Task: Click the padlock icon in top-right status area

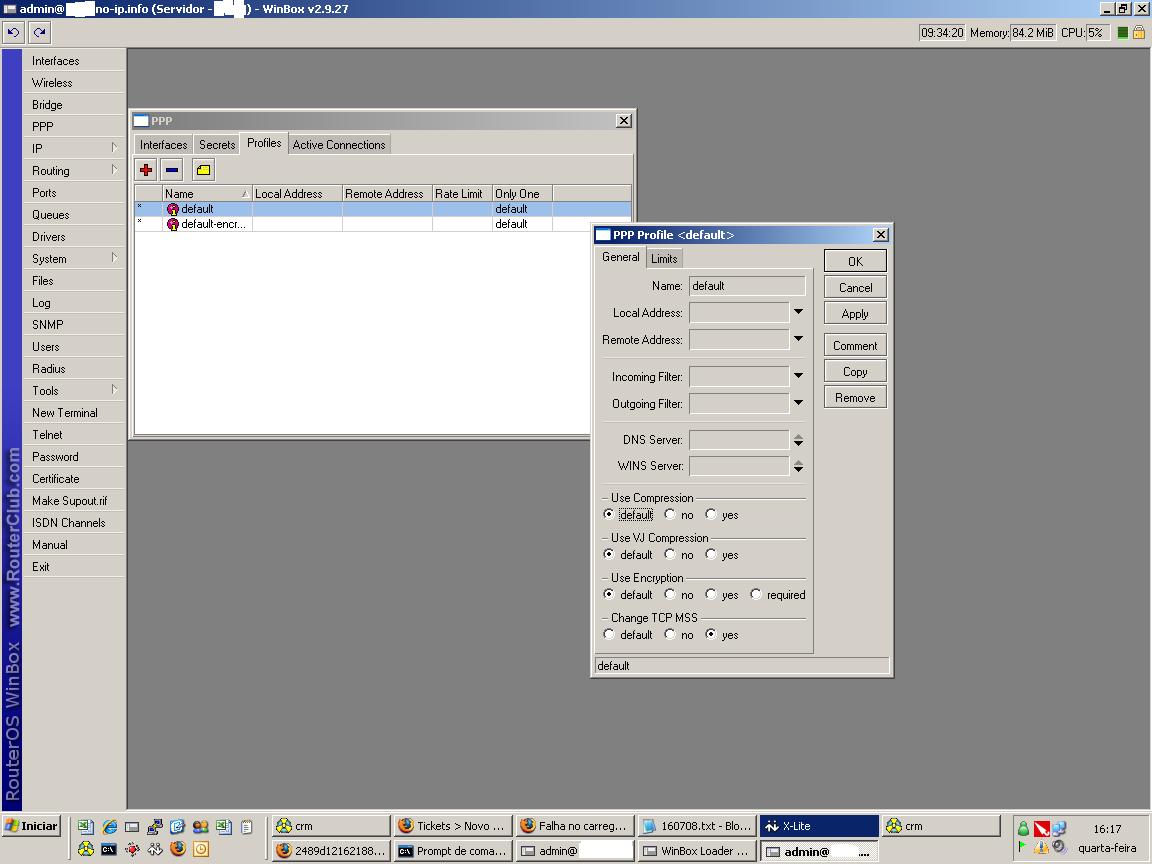Action: click(x=1139, y=32)
